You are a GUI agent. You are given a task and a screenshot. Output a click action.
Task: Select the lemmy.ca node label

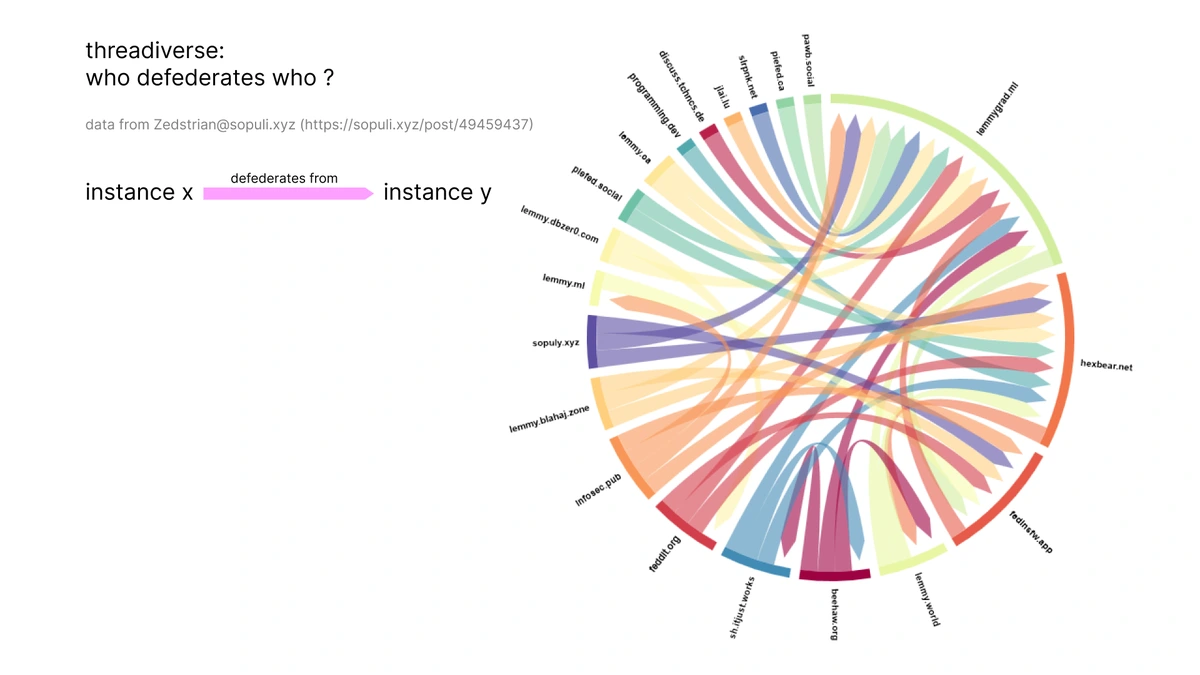tap(635, 148)
